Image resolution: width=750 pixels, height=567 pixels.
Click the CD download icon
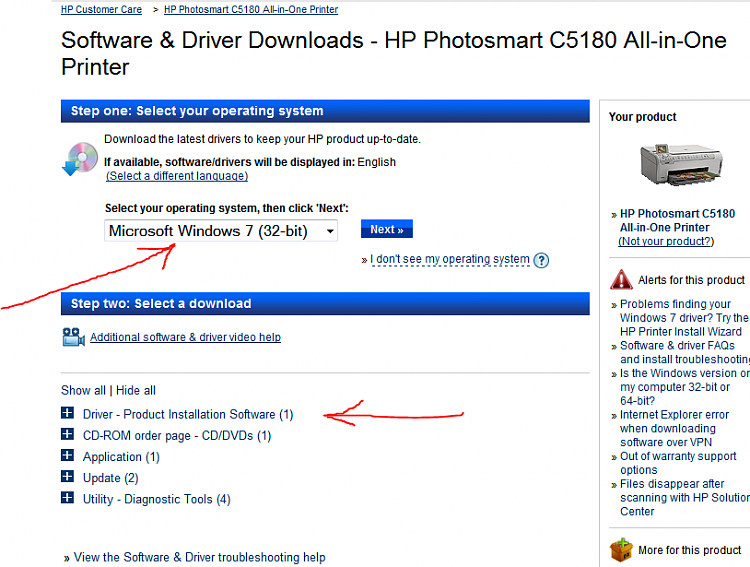(80, 159)
